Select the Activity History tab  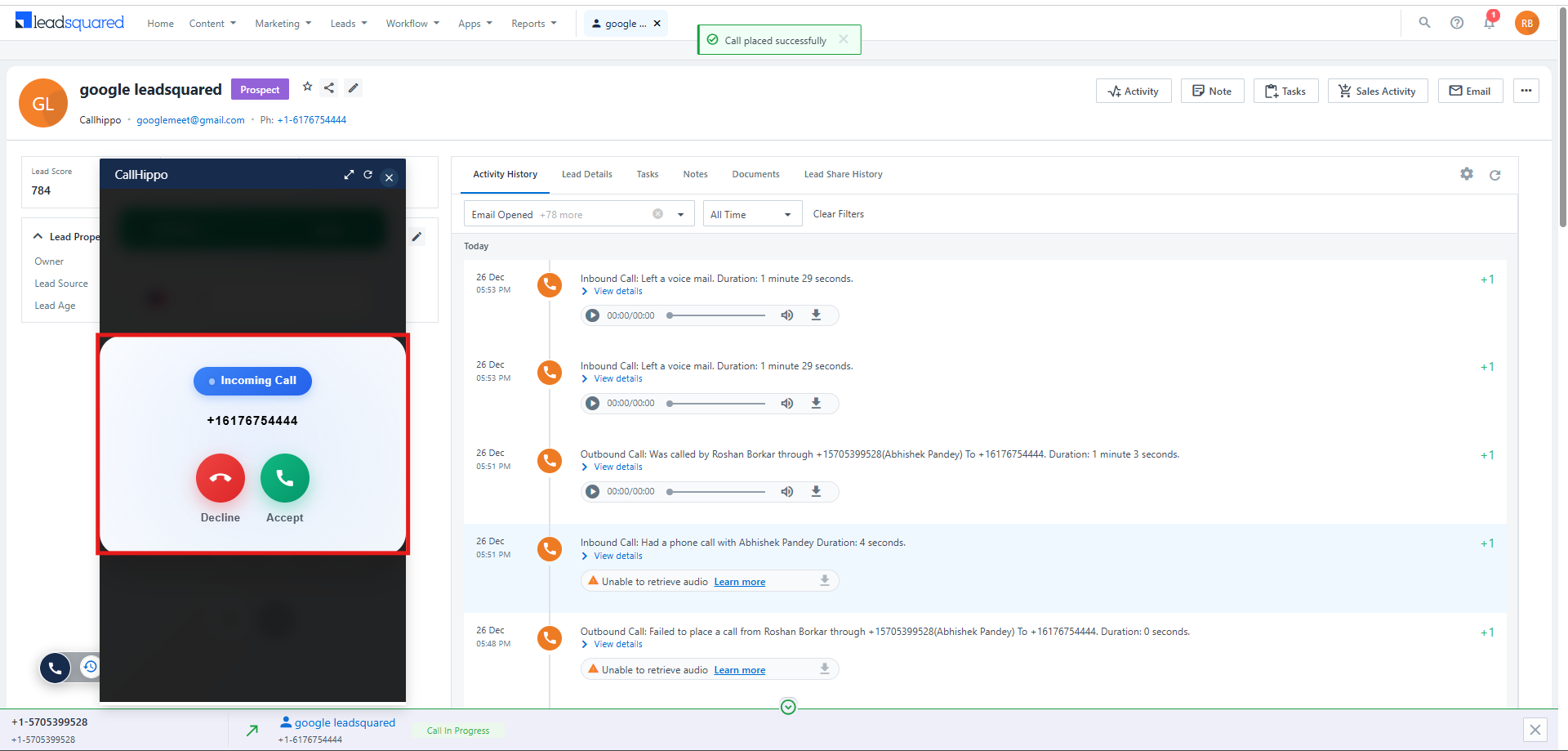tap(505, 174)
